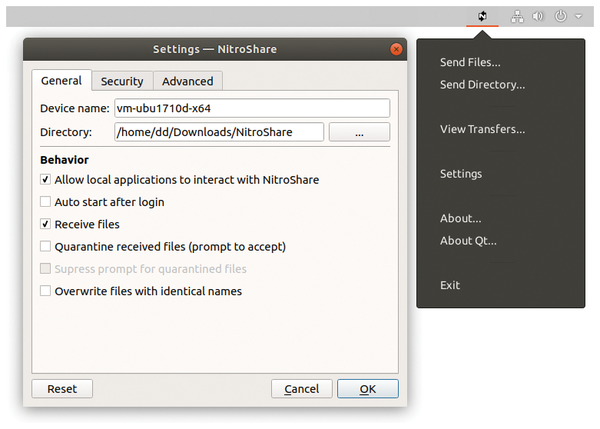The width and height of the screenshot is (600, 429).
Task: Click the Cancel button
Action: click(302, 389)
